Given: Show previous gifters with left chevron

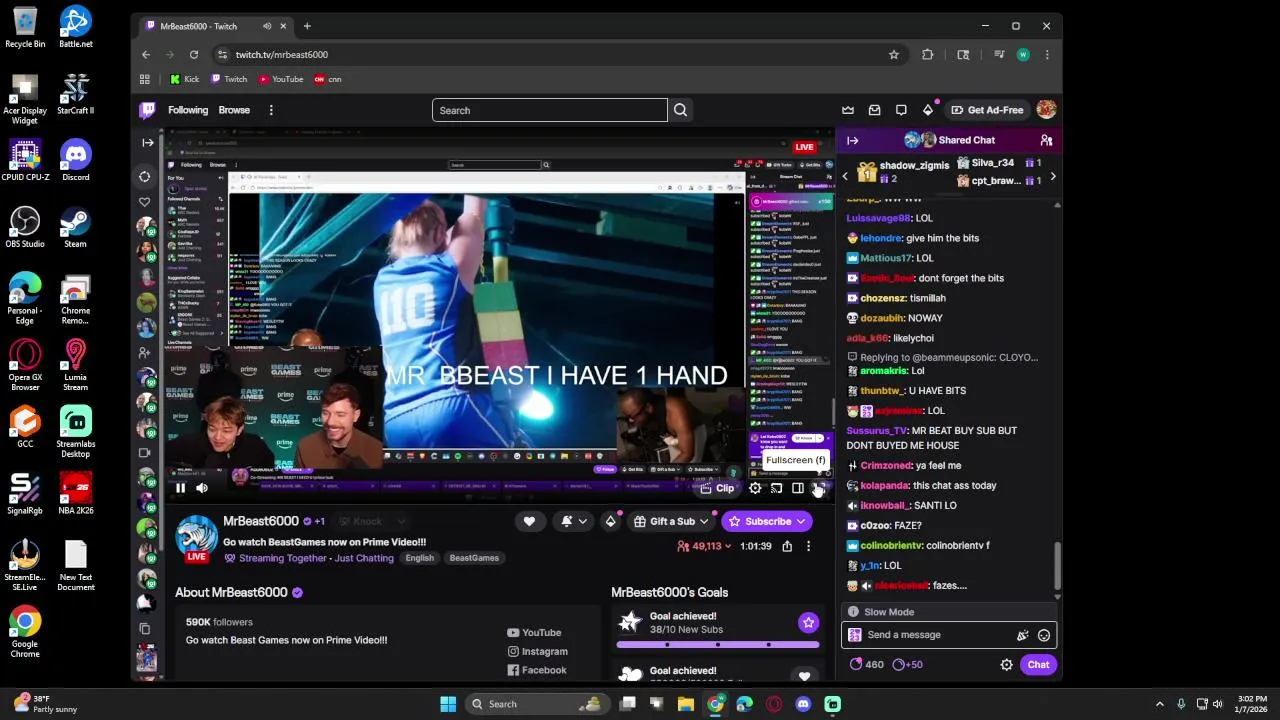Looking at the screenshot, I should (x=845, y=177).
